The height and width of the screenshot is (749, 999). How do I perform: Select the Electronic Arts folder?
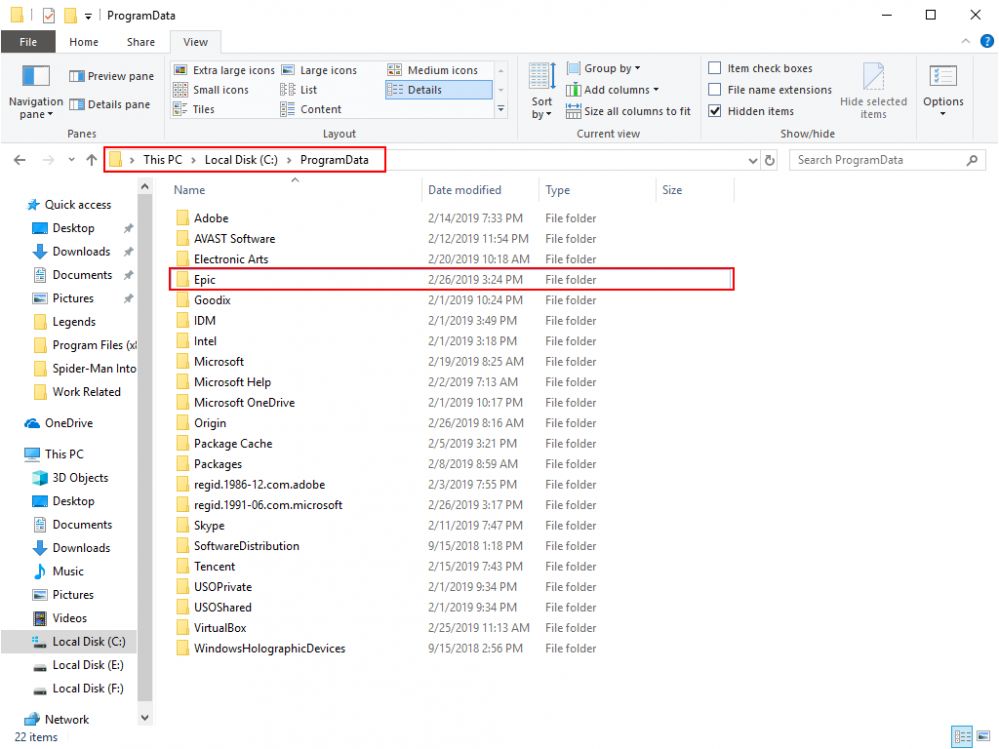coord(452,259)
